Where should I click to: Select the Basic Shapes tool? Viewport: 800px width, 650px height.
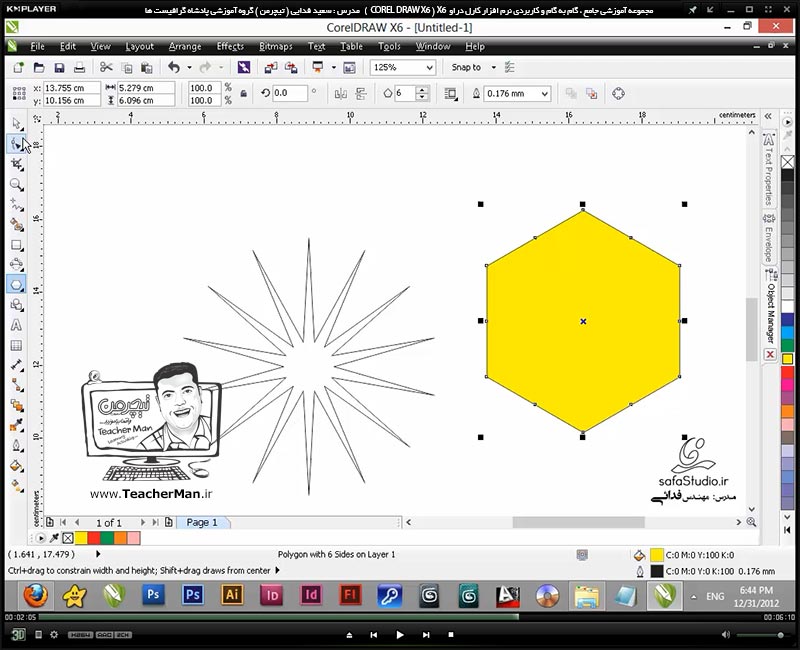pos(16,305)
